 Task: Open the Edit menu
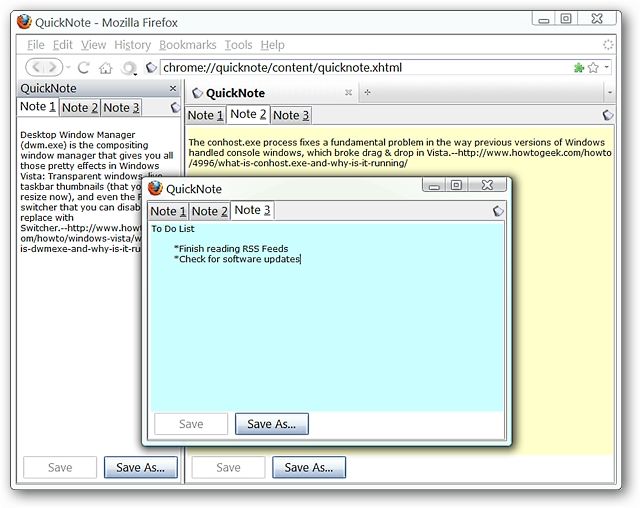pyautogui.click(x=62, y=45)
